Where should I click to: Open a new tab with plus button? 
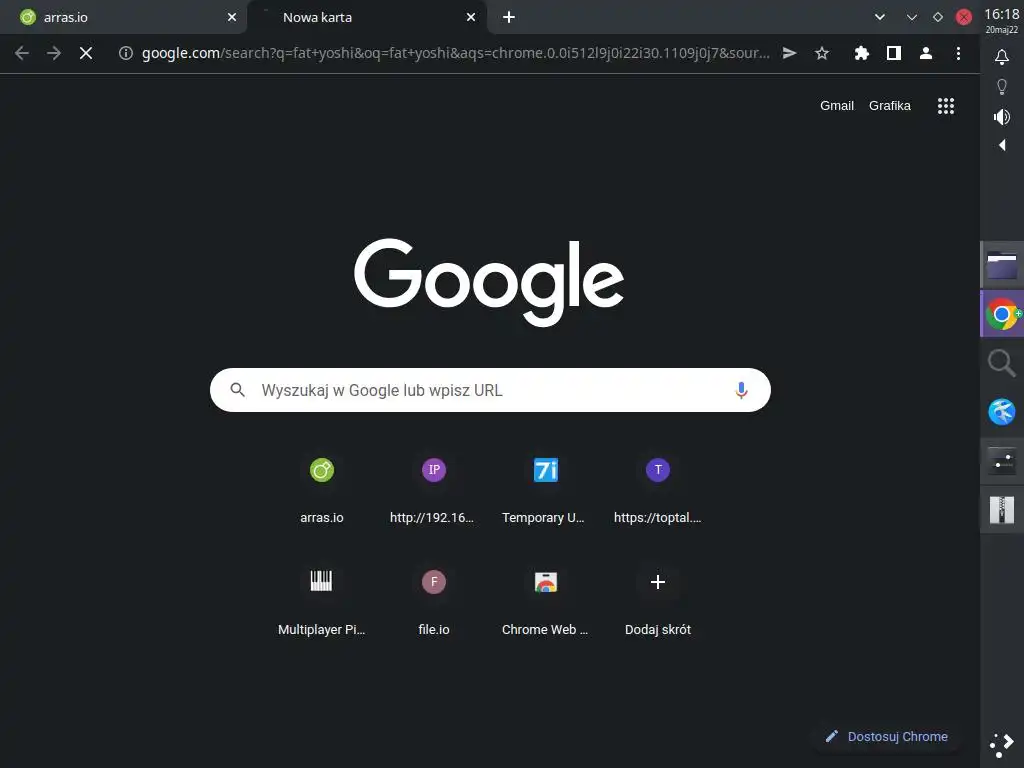509,18
